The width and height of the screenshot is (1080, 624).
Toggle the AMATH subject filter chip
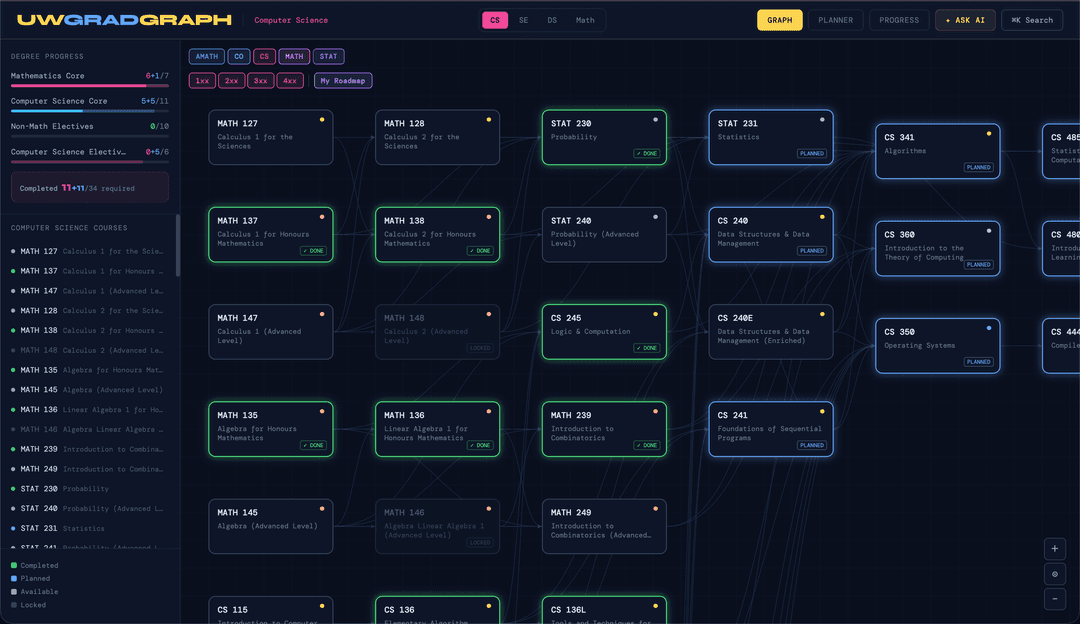206,57
